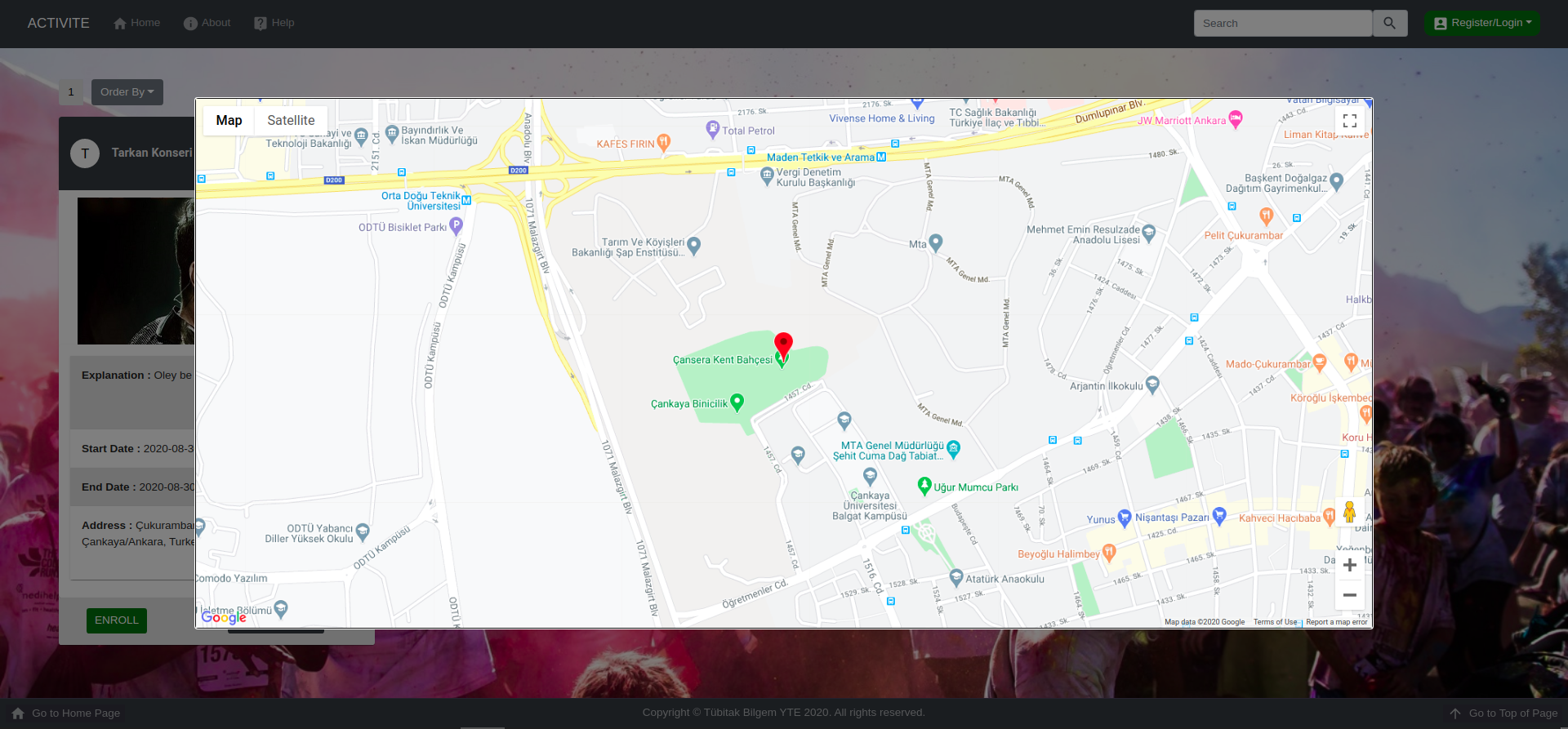This screenshot has height=729, width=1568.
Task: Click into the Search input field
Action: point(1283,23)
